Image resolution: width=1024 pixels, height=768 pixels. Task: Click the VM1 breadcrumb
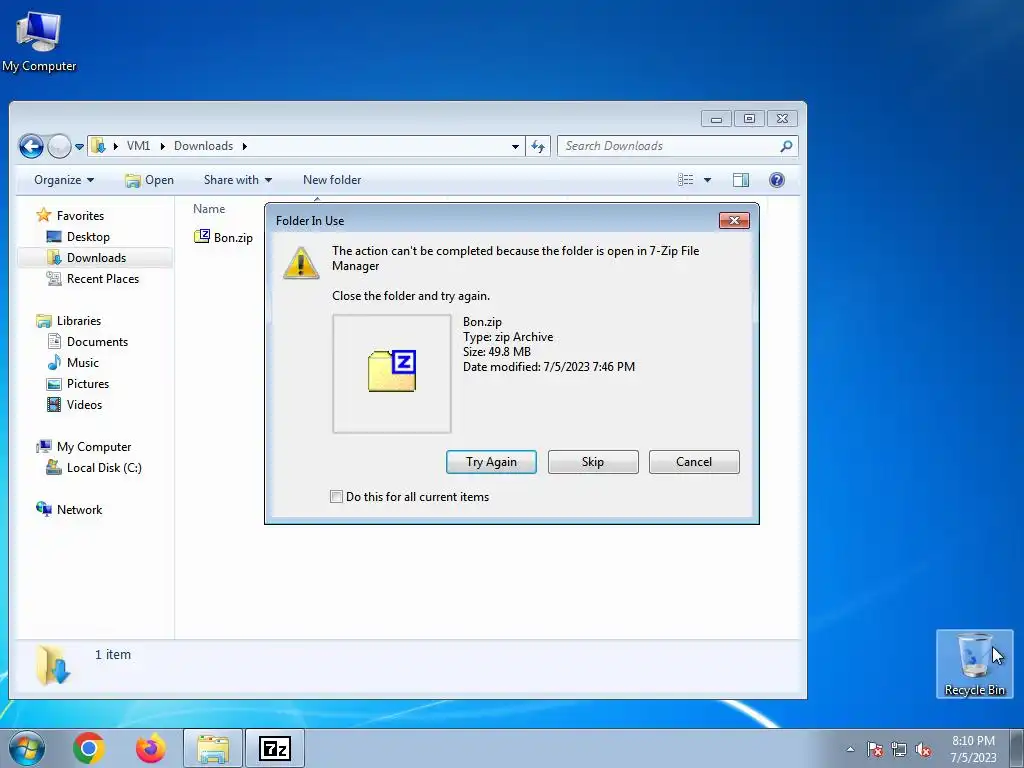[x=138, y=146]
